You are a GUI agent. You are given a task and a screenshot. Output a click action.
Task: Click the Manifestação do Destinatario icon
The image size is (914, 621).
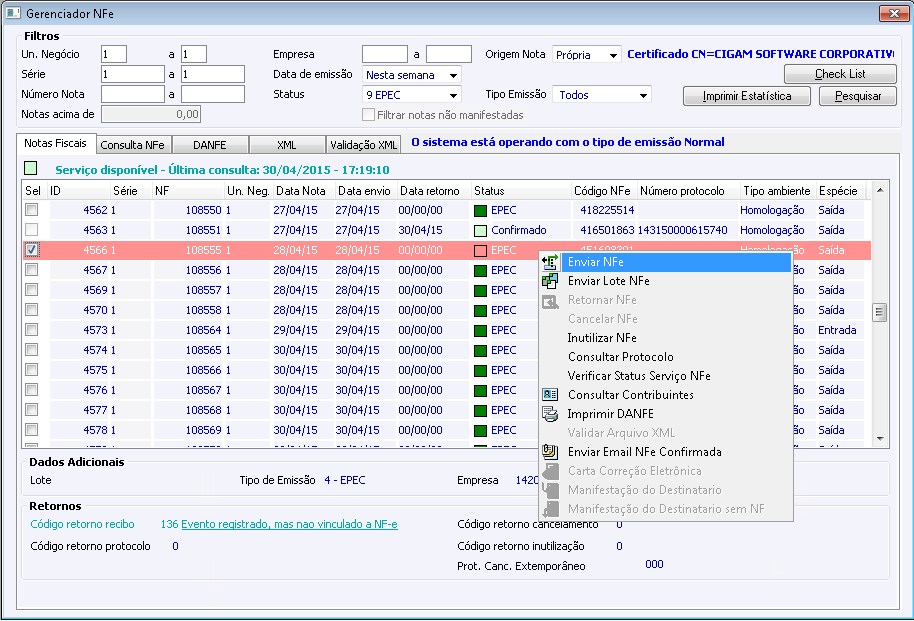[x=550, y=490]
